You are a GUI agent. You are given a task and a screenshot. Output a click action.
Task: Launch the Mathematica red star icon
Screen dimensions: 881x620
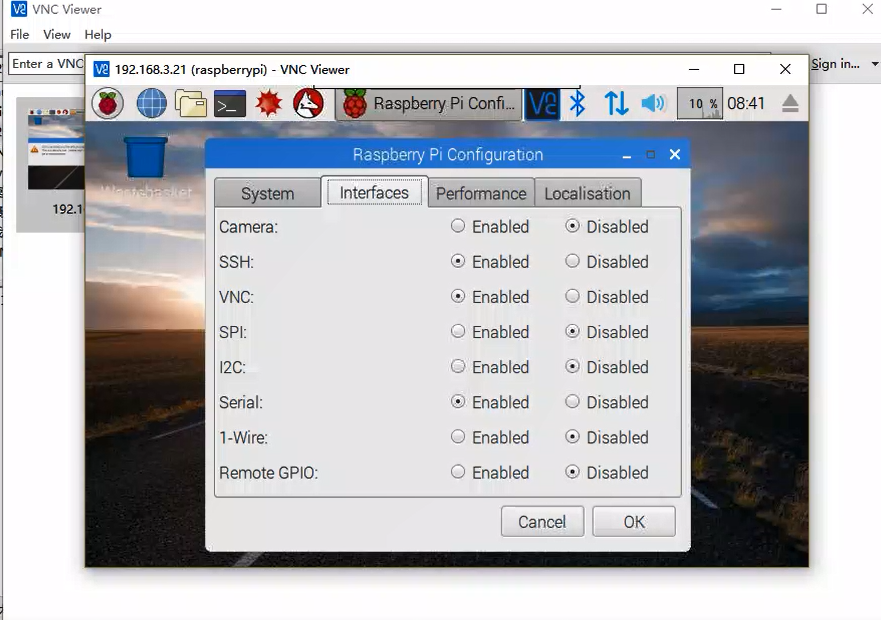pyautogui.click(x=269, y=103)
